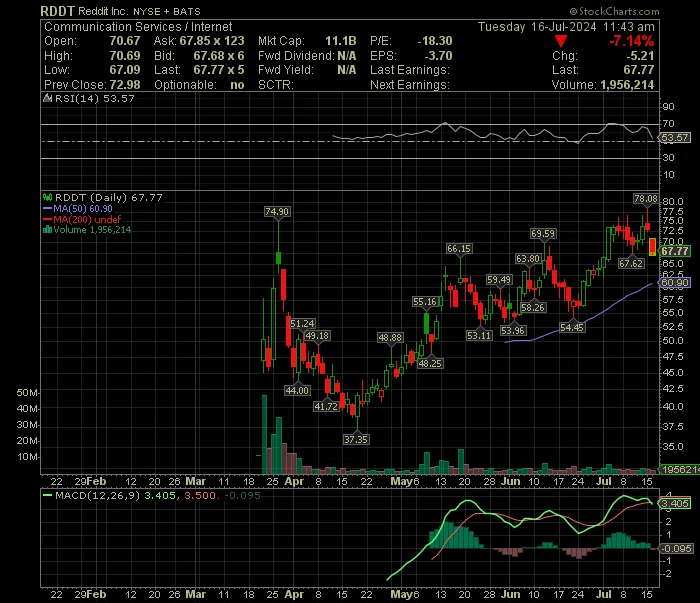Click the Optionable value no

pos(238,85)
